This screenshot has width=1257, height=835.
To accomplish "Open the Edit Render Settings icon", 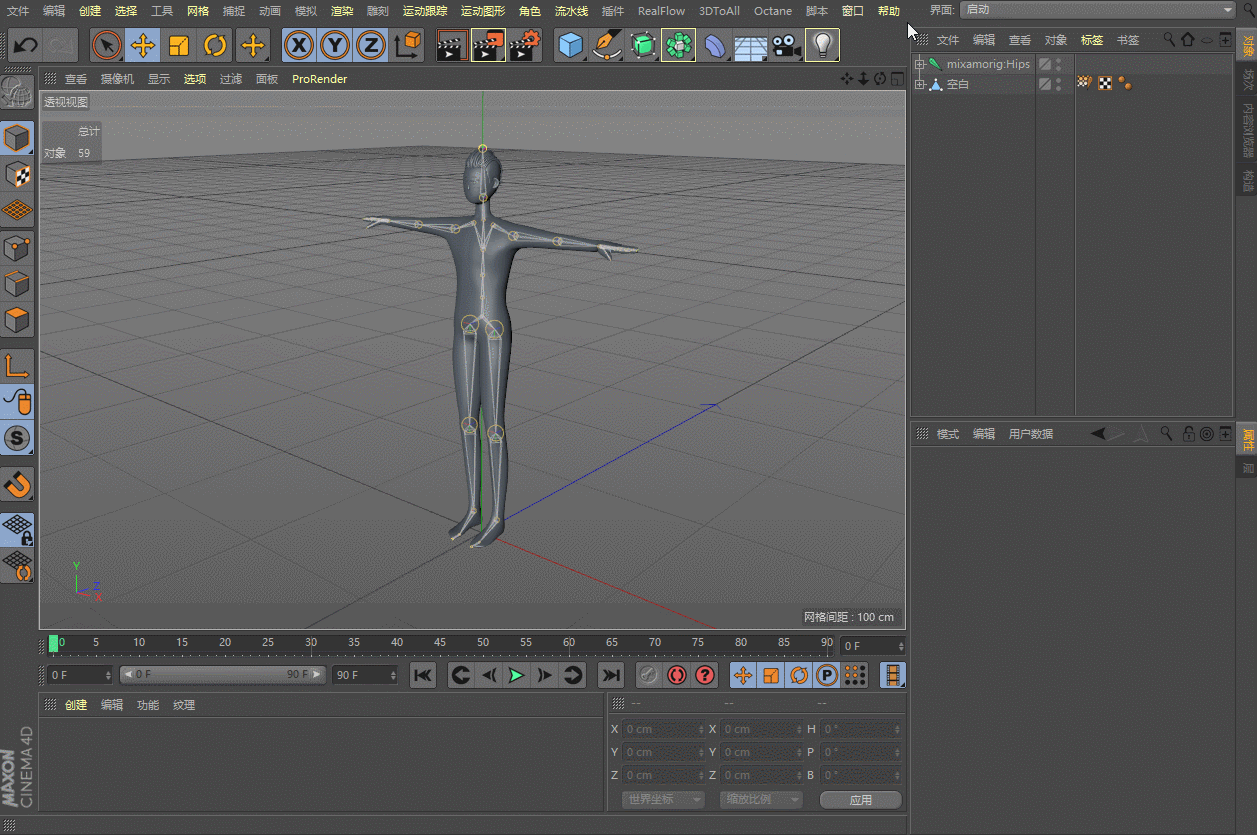I will [525, 46].
